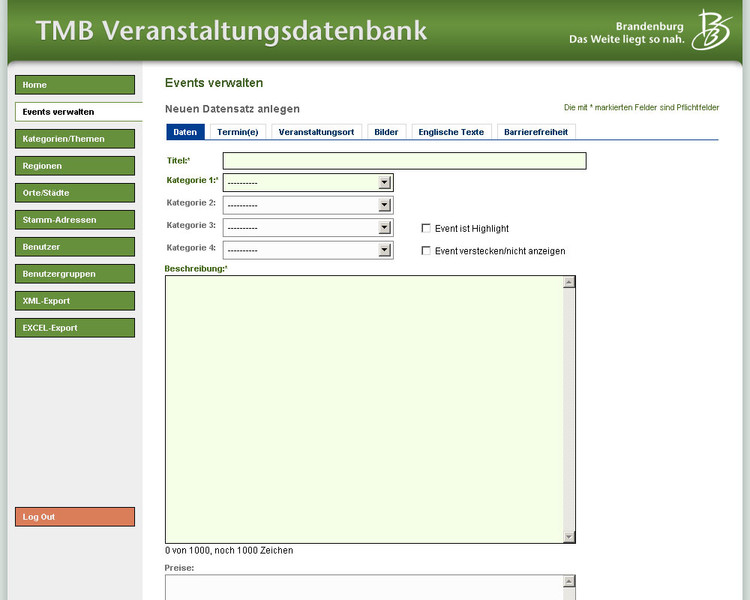Viewport: 750px width, 600px height.
Task: Click Beschreibung scrollbar down arrow
Action: pos(569,537)
